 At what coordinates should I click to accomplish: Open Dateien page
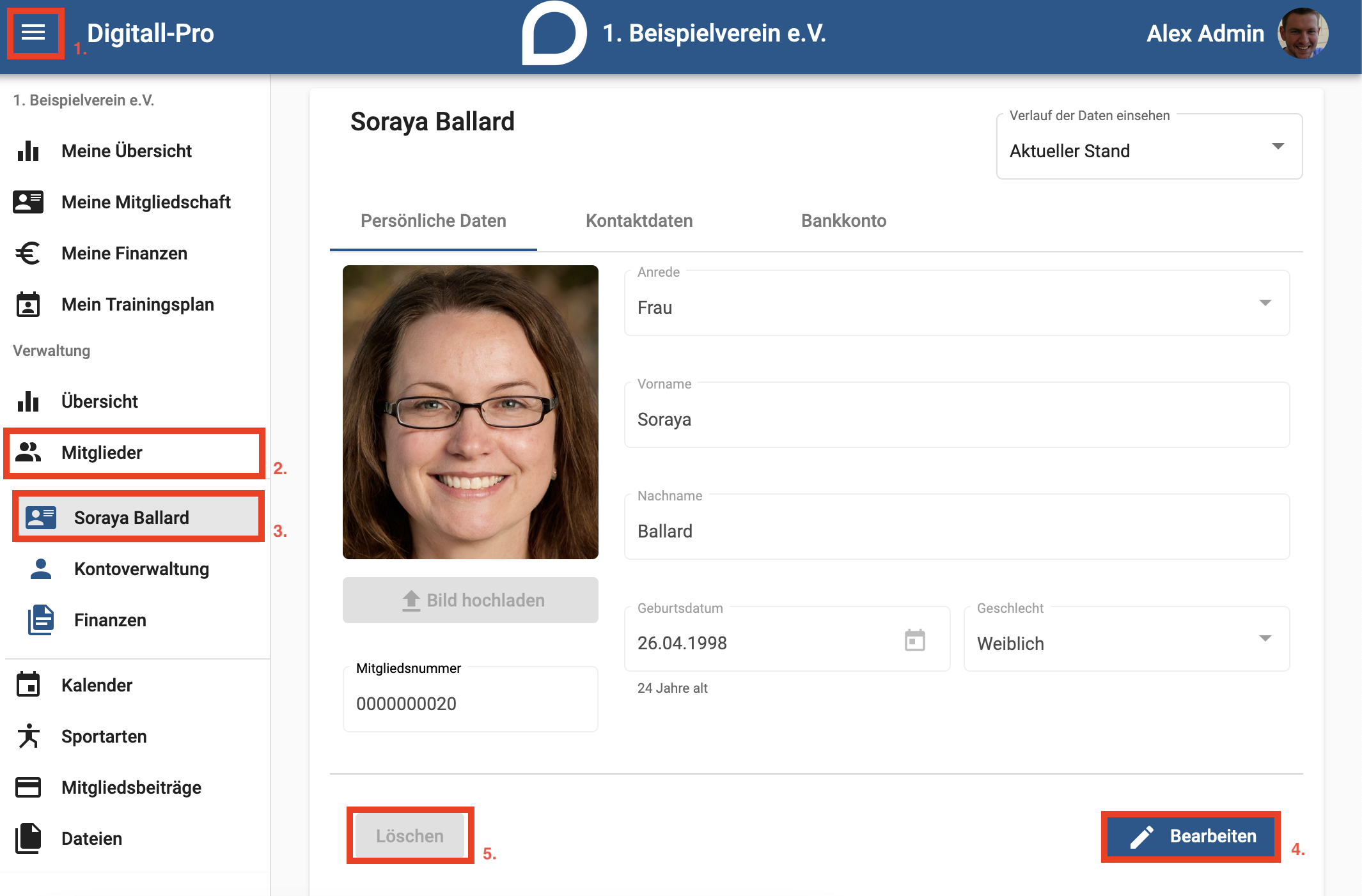(x=135, y=838)
